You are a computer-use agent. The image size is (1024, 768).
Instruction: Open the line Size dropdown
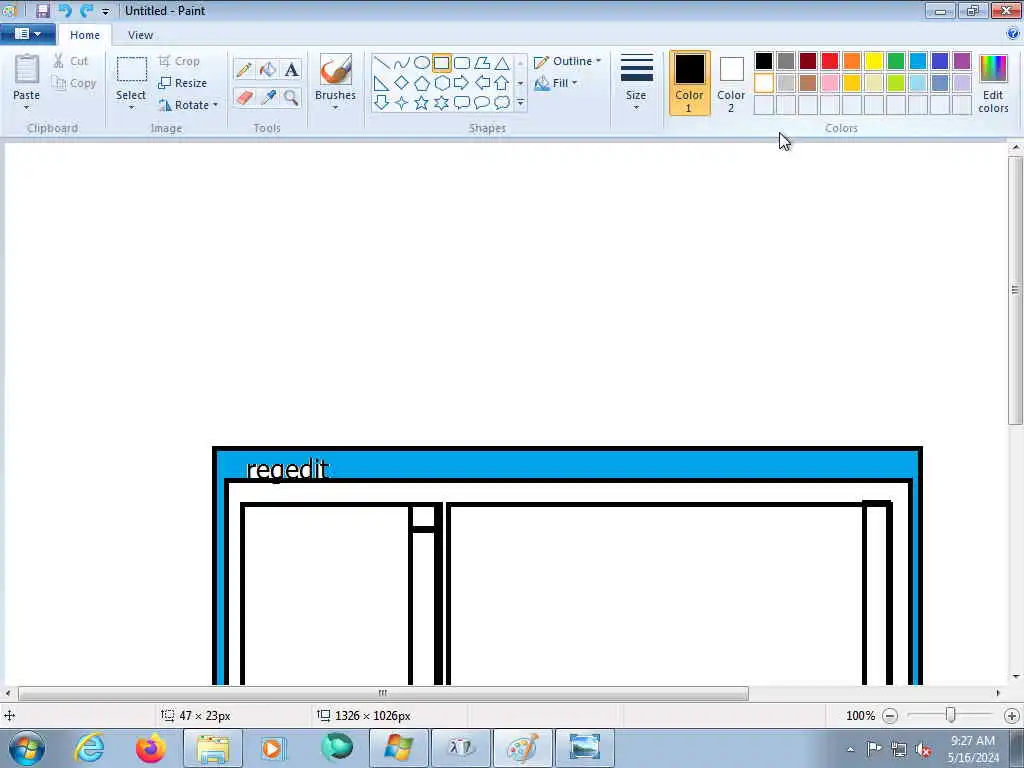636,82
